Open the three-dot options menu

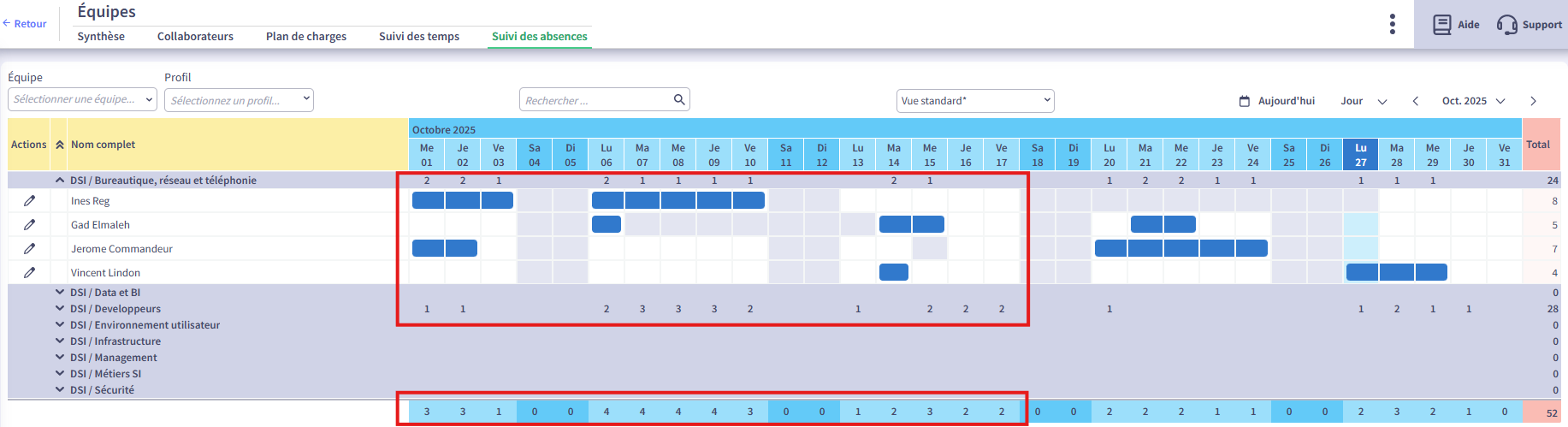point(1393,24)
